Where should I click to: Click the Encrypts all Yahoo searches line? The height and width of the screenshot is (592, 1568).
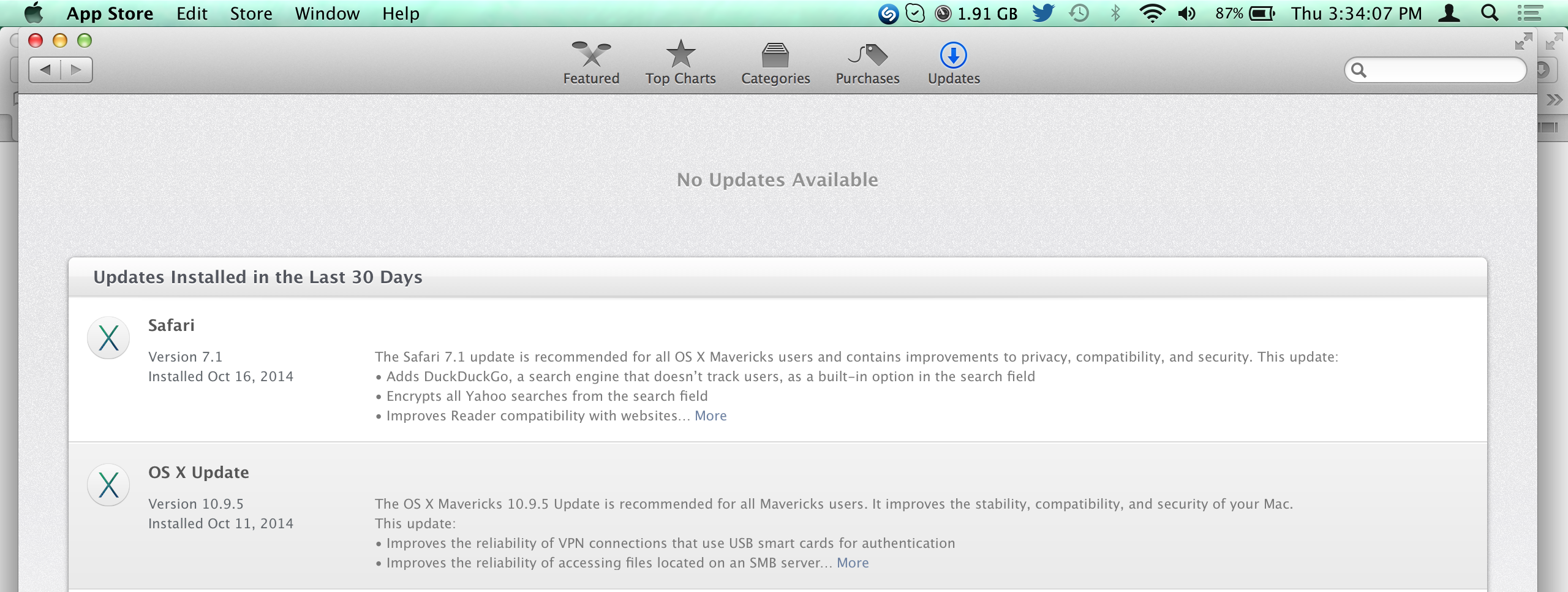click(541, 396)
